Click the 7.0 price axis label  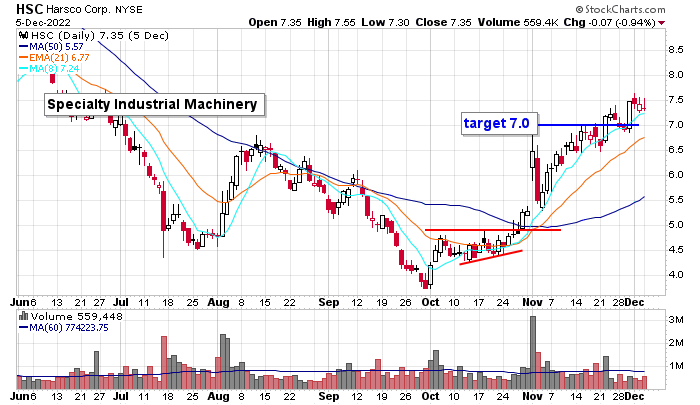[x=675, y=125]
